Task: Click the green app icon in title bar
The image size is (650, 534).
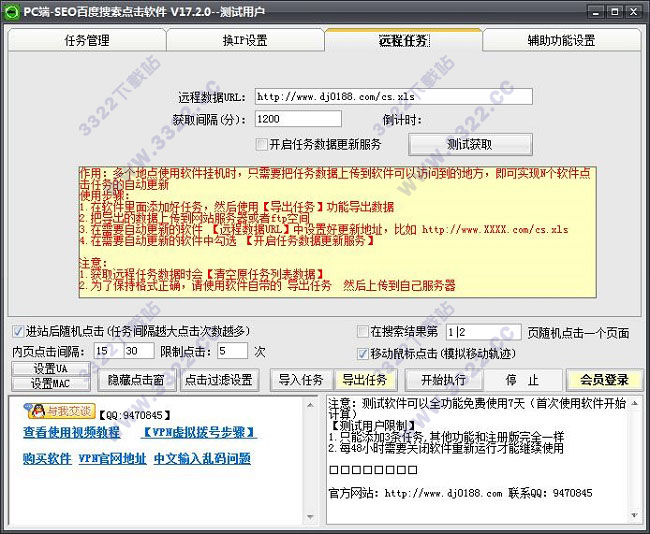Action: 11,12
